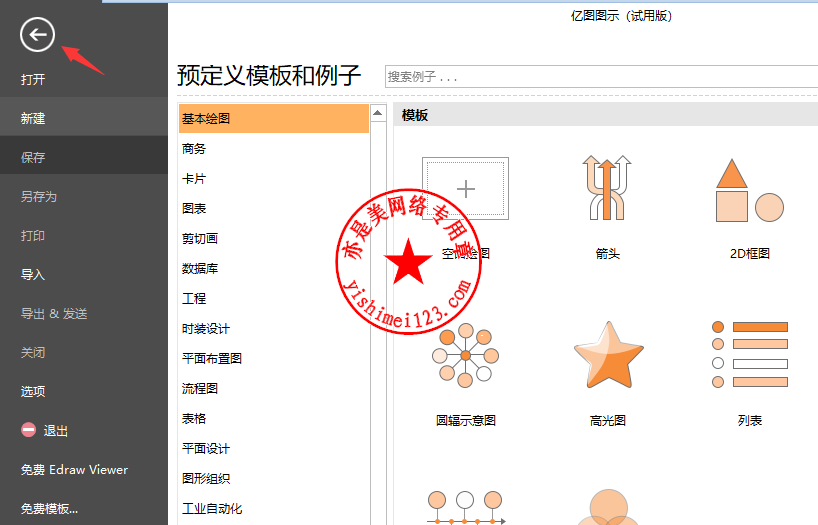The height and width of the screenshot is (525, 818).
Task: Click the 高光图 template label
Action: point(608,421)
